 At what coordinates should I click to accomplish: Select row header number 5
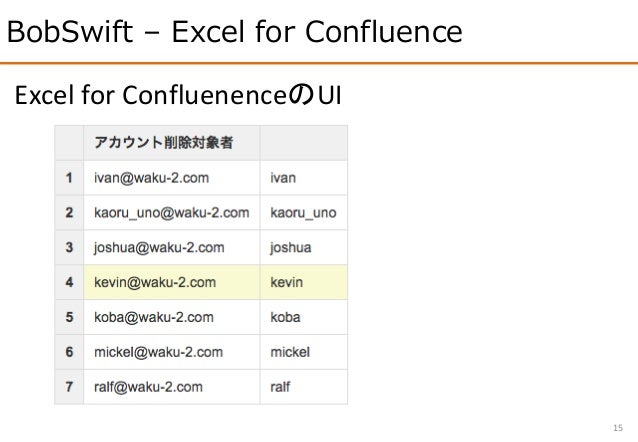pos(69,317)
